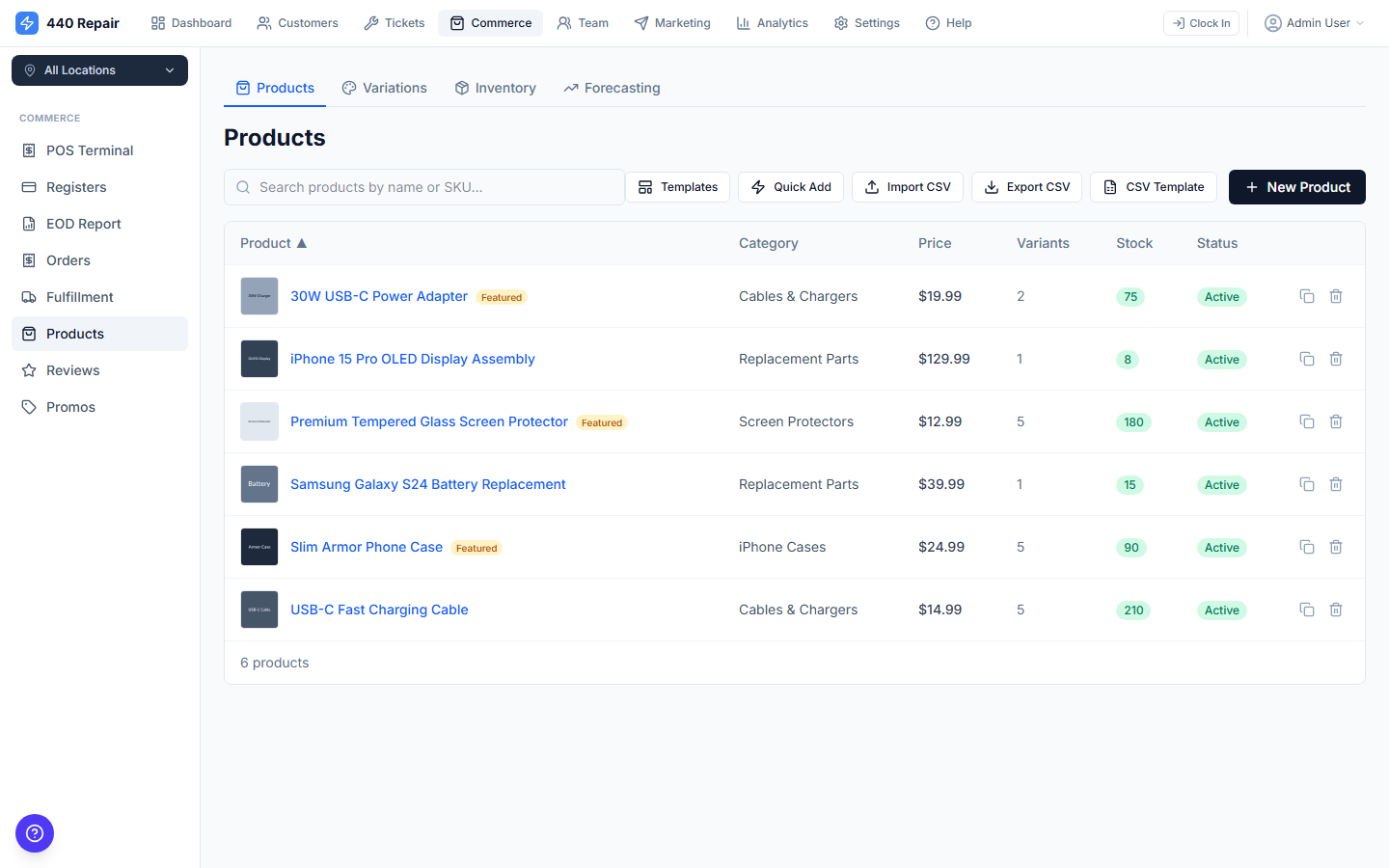This screenshot has width=1389, height=868.
Task: Click the Clock In button
Action: coord(1201,22)
